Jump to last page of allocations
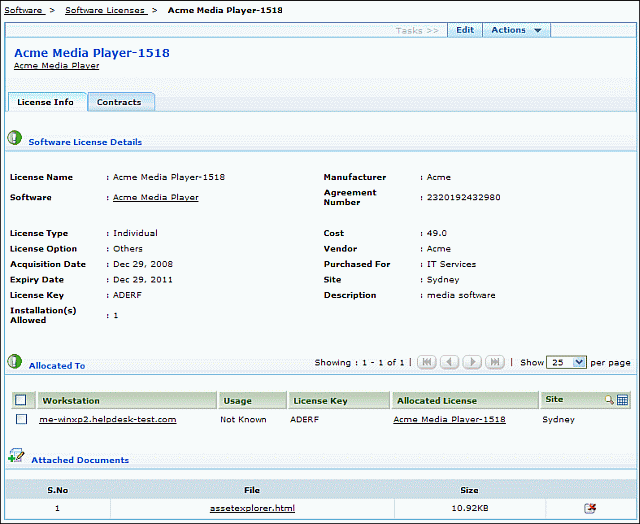The image size is (640, 524). pos(494,362)
